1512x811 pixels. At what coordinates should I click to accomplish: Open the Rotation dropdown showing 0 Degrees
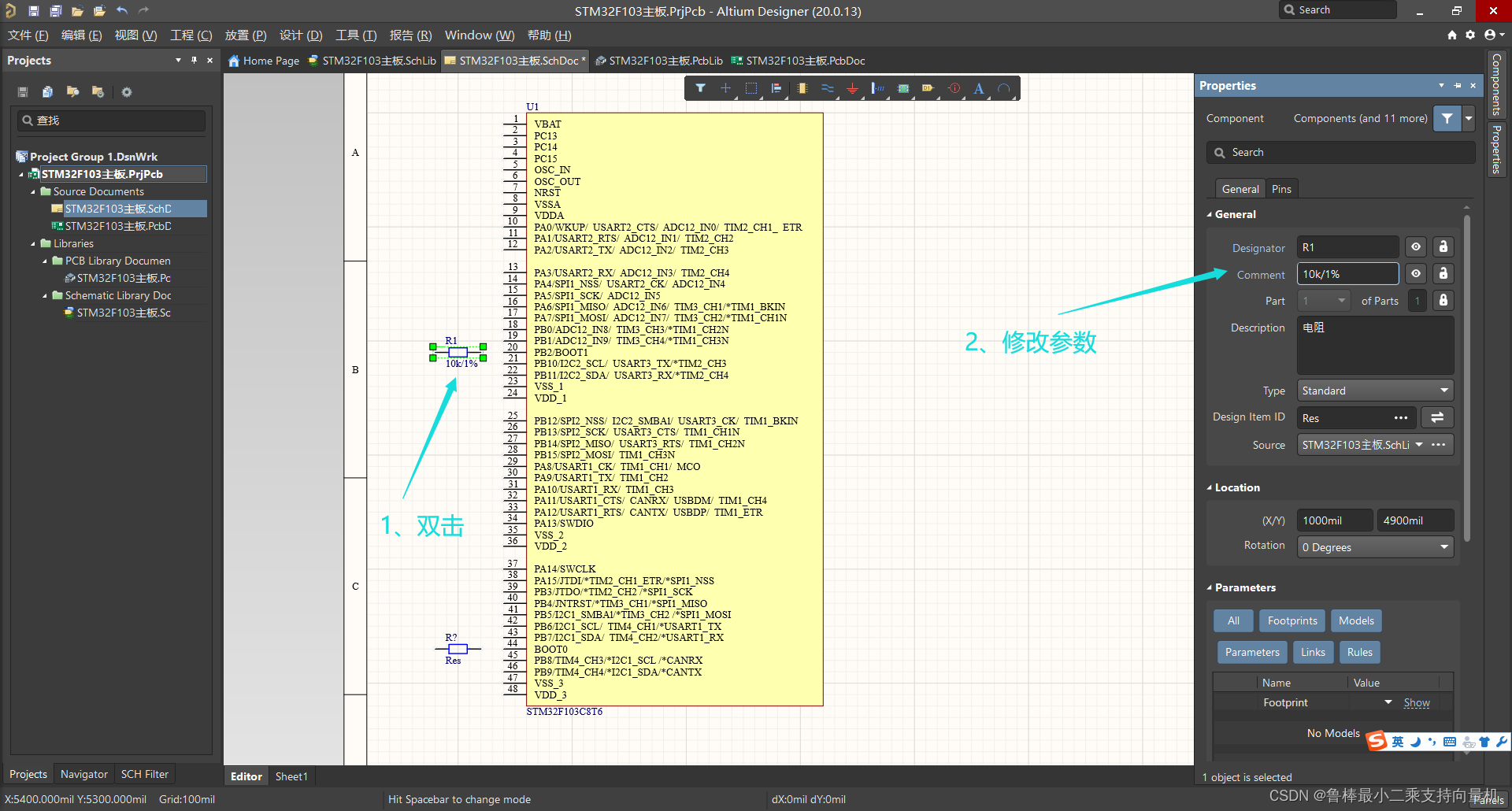click(x=1374, y=547)
